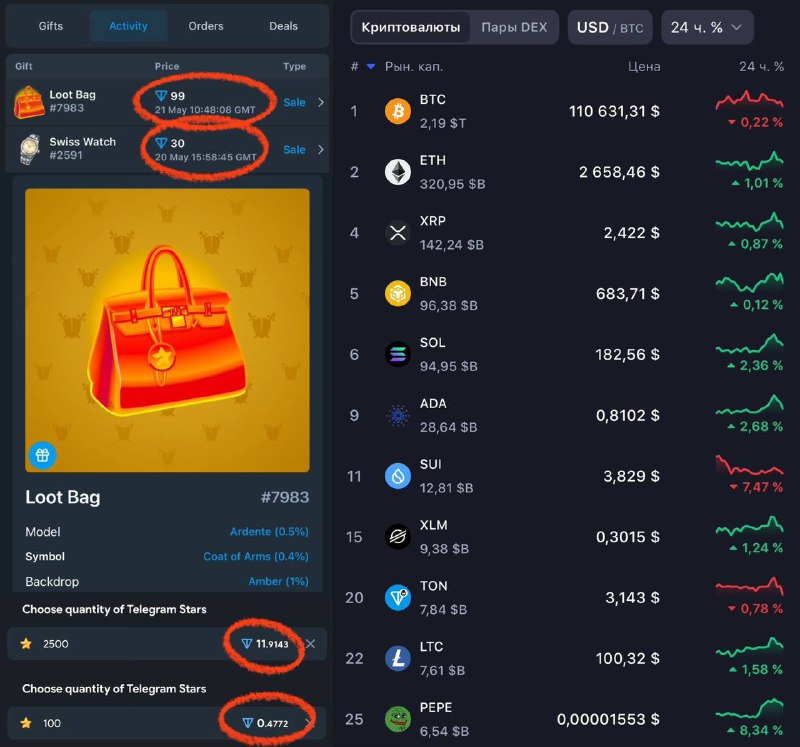The image size is (800, 747).
Task: Click the Bitcoin coin icon
Action: 397,111
